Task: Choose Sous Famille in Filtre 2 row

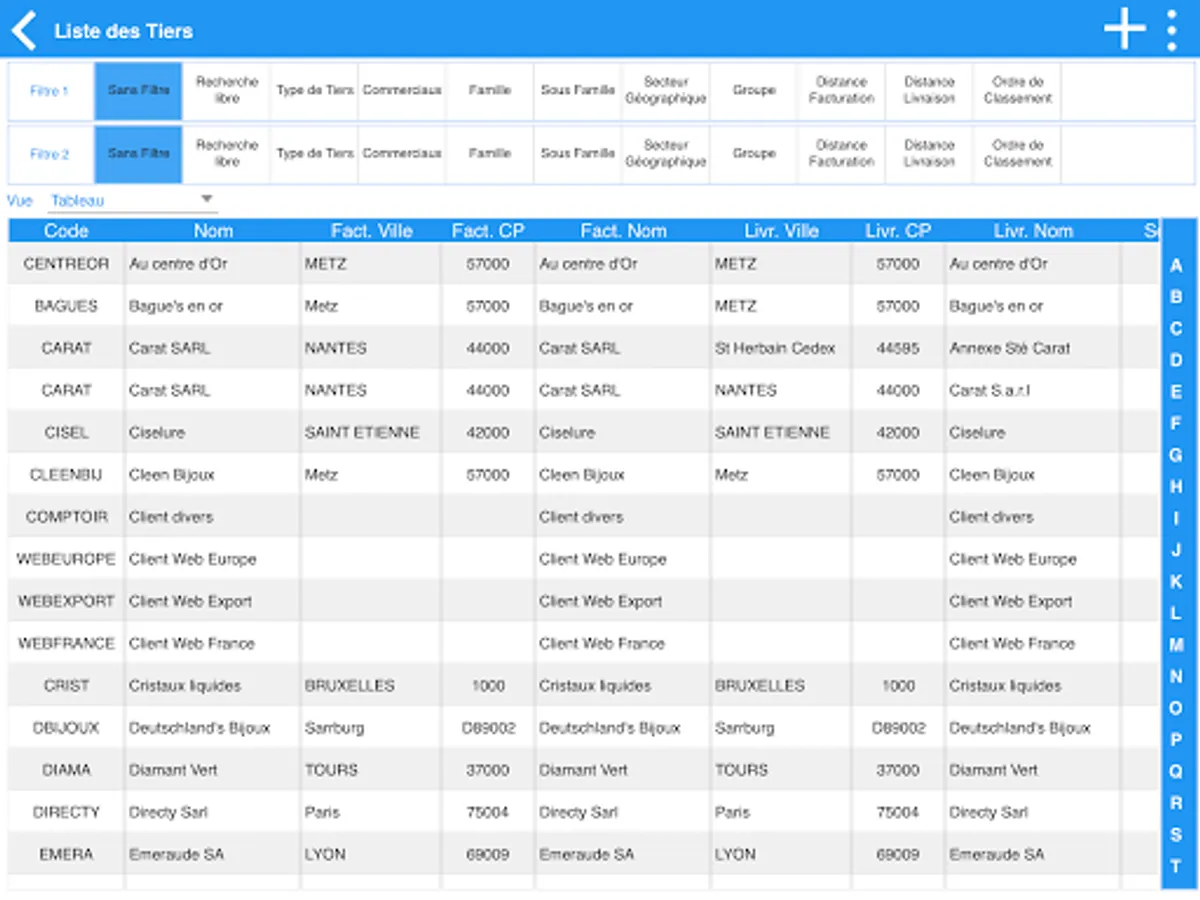Action: click(578, 154)
